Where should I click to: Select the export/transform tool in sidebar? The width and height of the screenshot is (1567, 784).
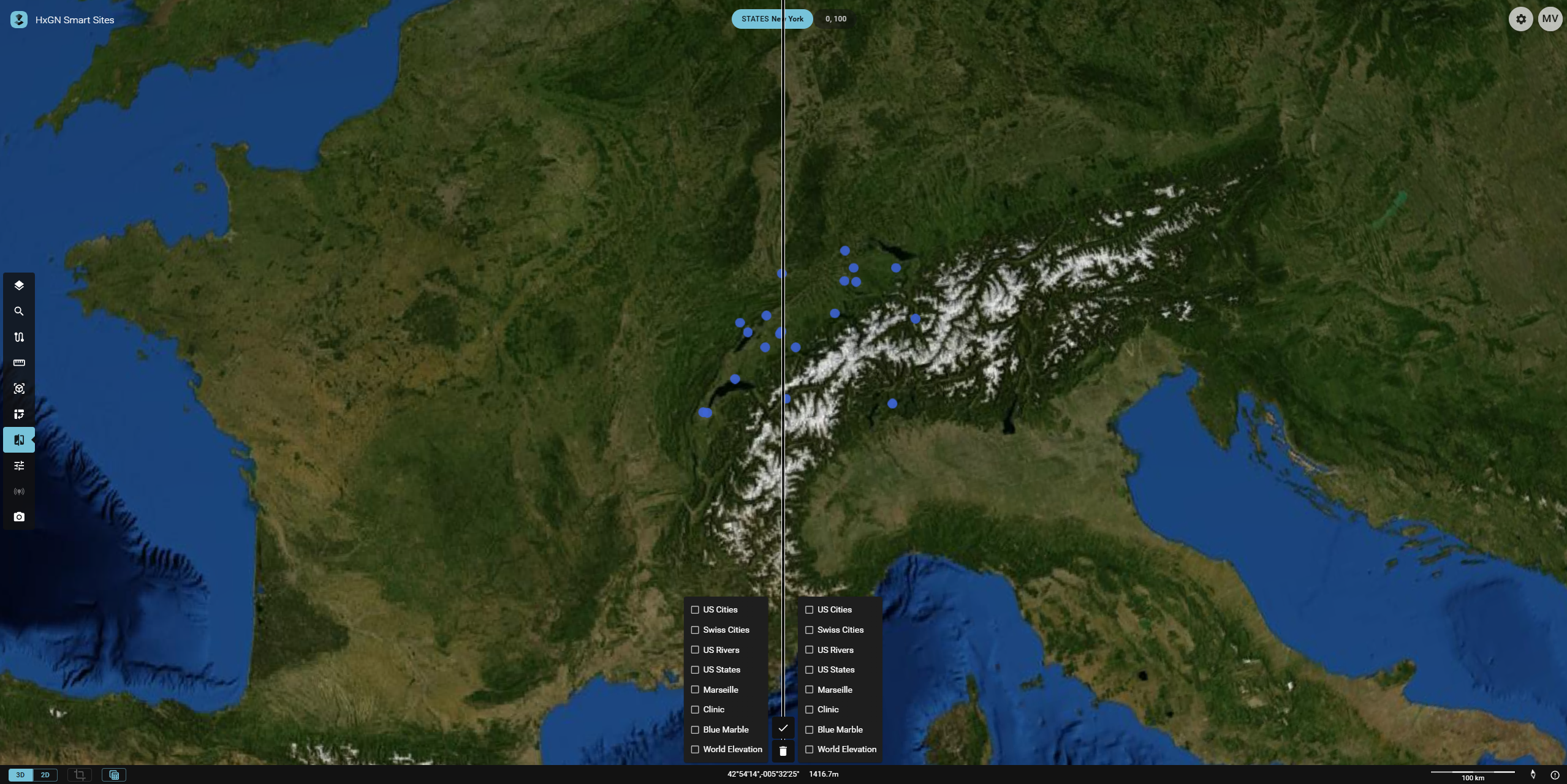click(19, 413)
